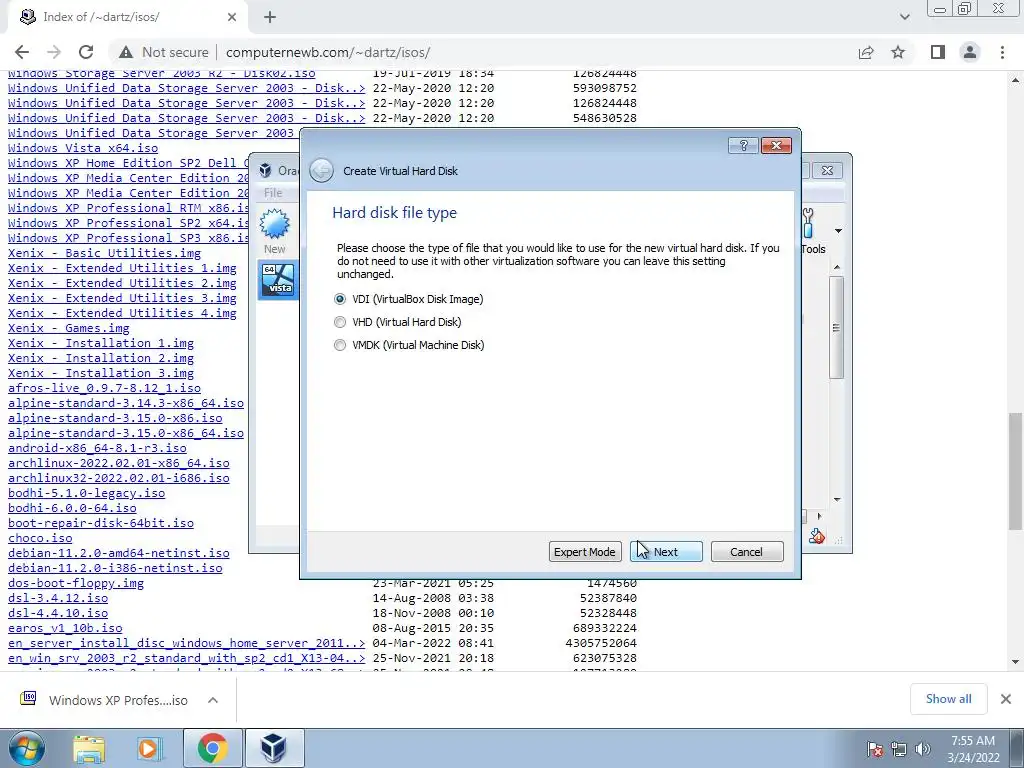Screen dimensions: 1024x768
Task: Go back in Chrome browser
Action: click(x=22, y=52)
